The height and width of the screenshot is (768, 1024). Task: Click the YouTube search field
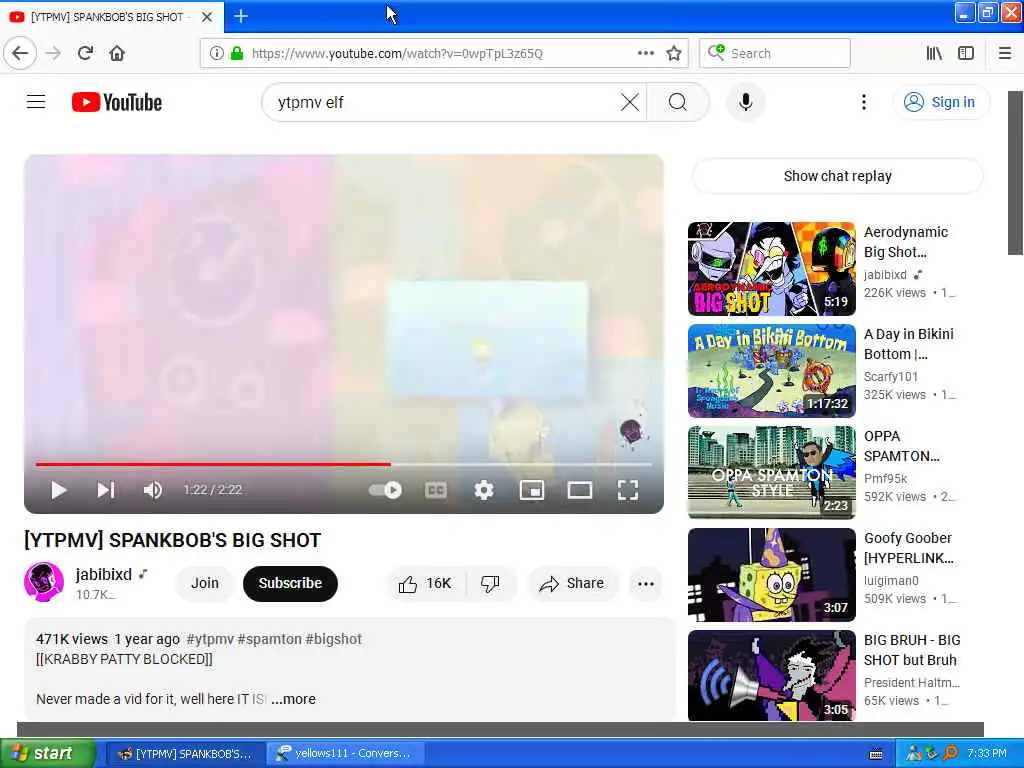444,102
